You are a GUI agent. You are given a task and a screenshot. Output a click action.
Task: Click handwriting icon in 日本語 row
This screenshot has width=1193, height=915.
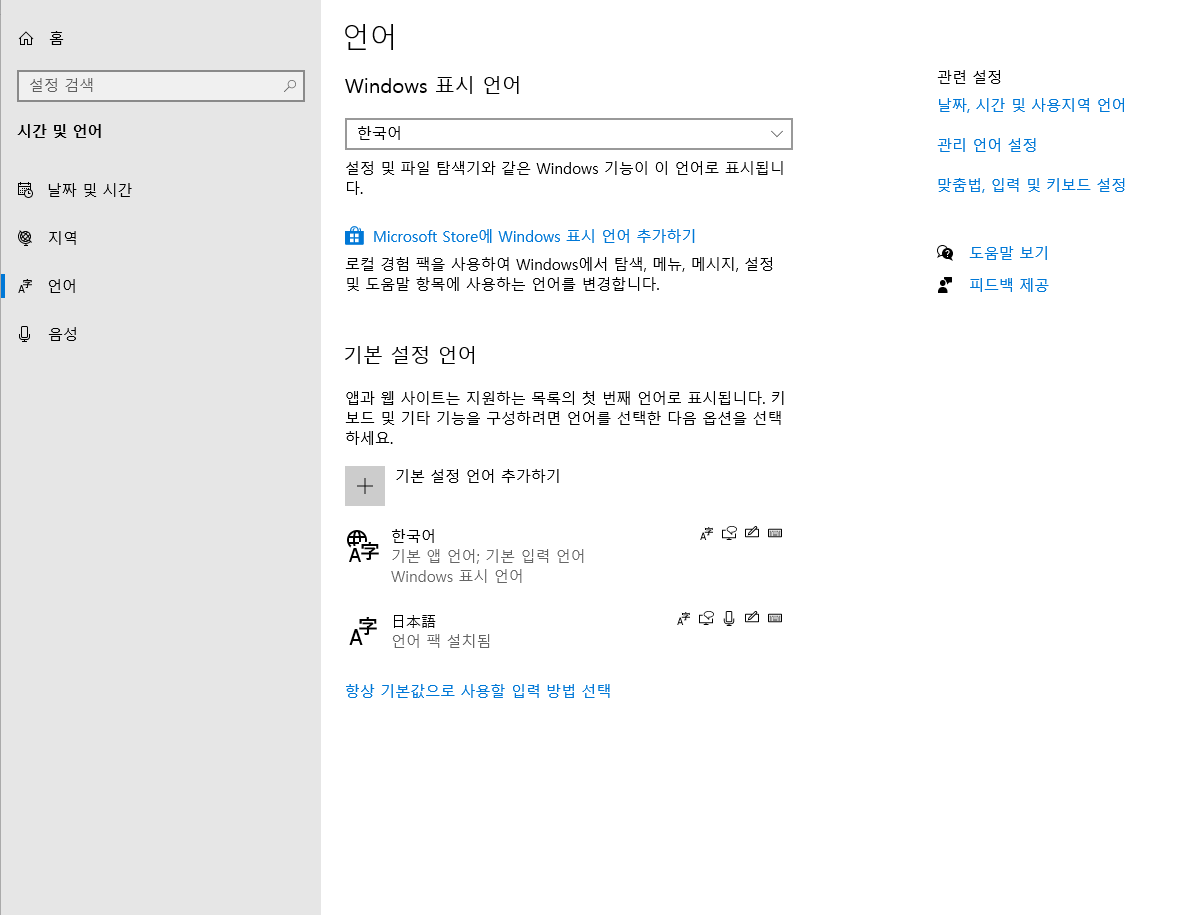pos(752,618)
